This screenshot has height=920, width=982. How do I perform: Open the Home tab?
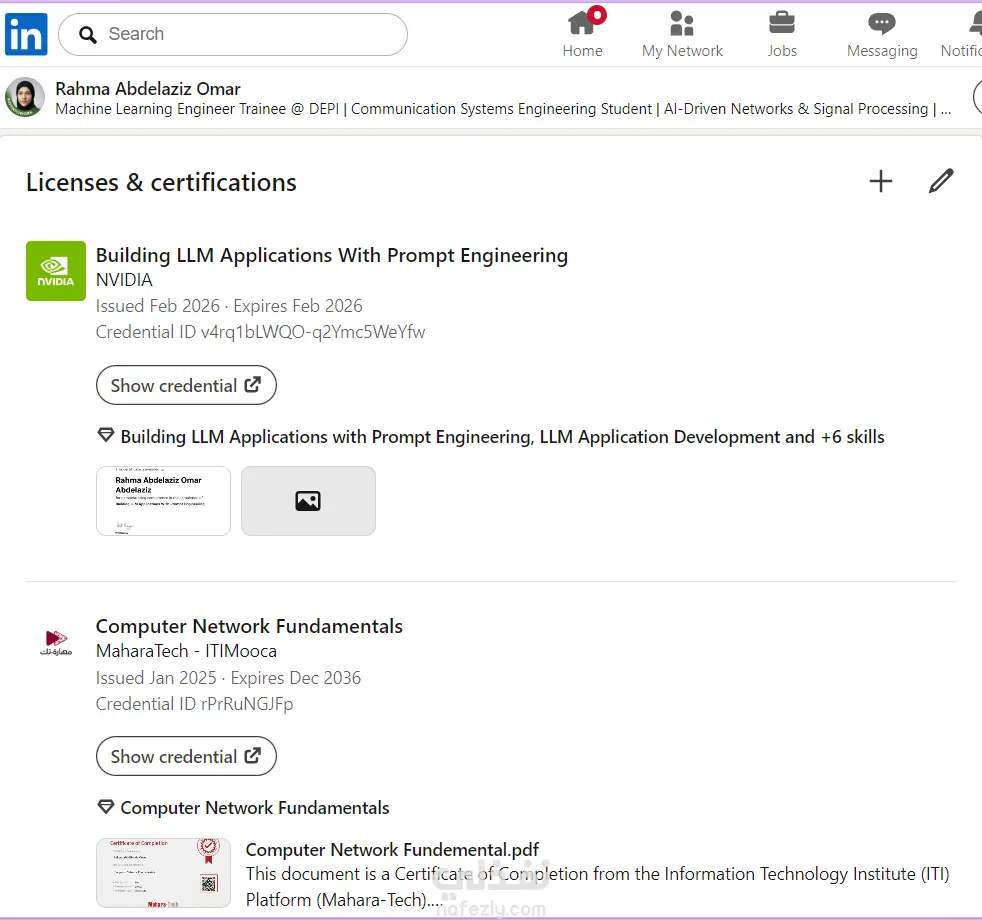tap(582, 33)
